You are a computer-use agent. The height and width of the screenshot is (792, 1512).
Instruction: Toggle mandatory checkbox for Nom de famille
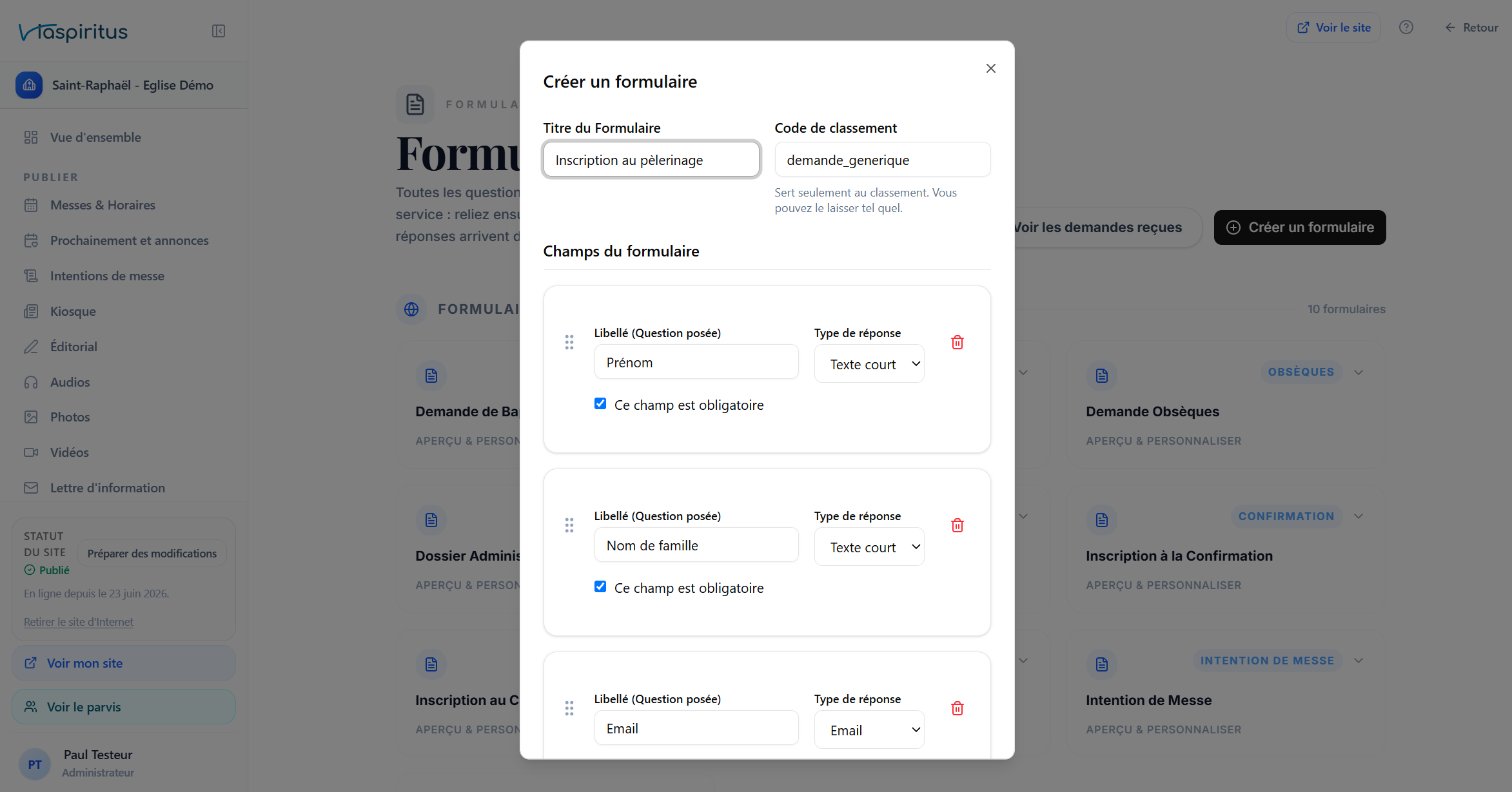point(600,587)
